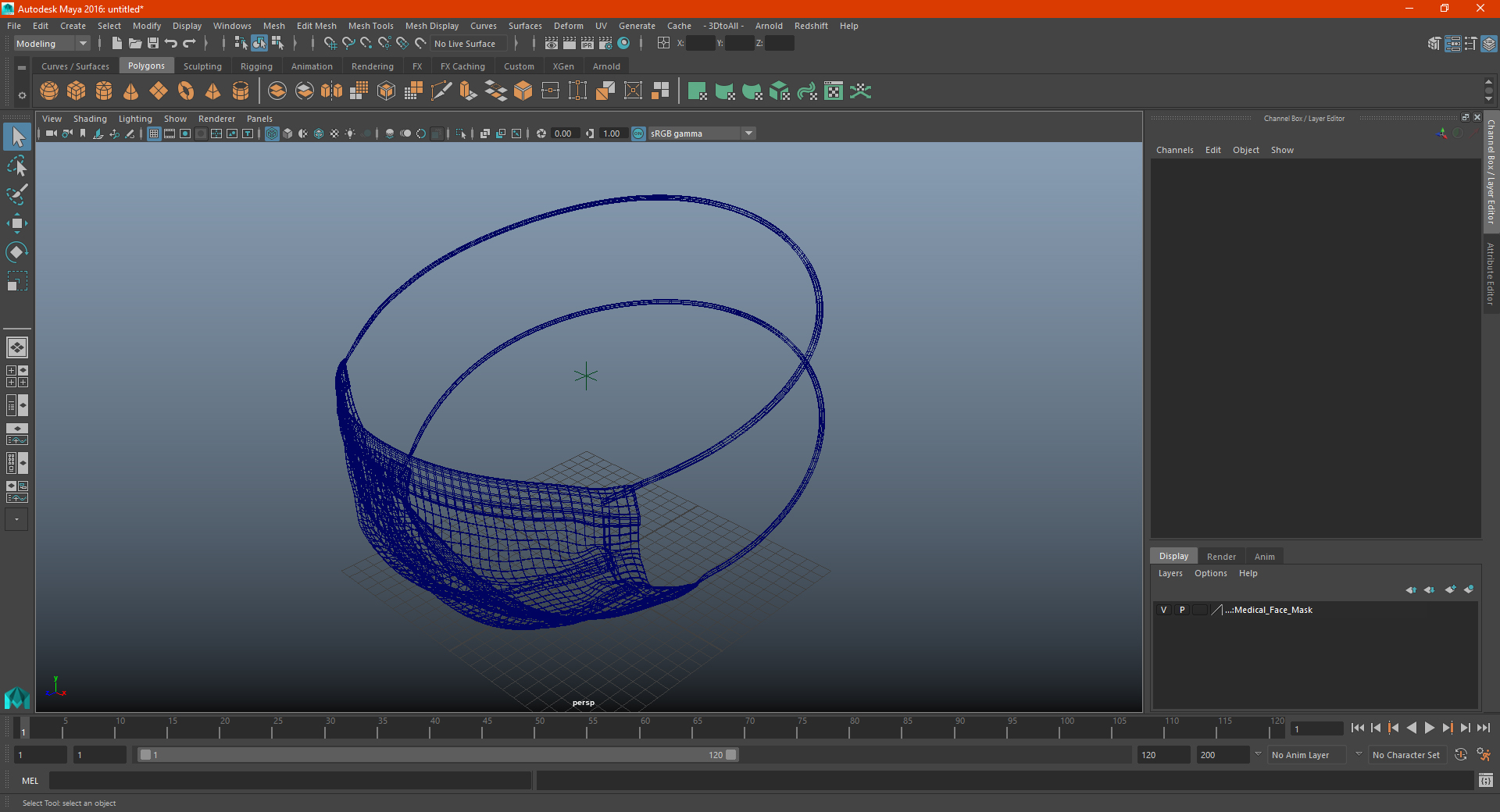Open the No Anim Layer dropdown

click(1307, 755)
